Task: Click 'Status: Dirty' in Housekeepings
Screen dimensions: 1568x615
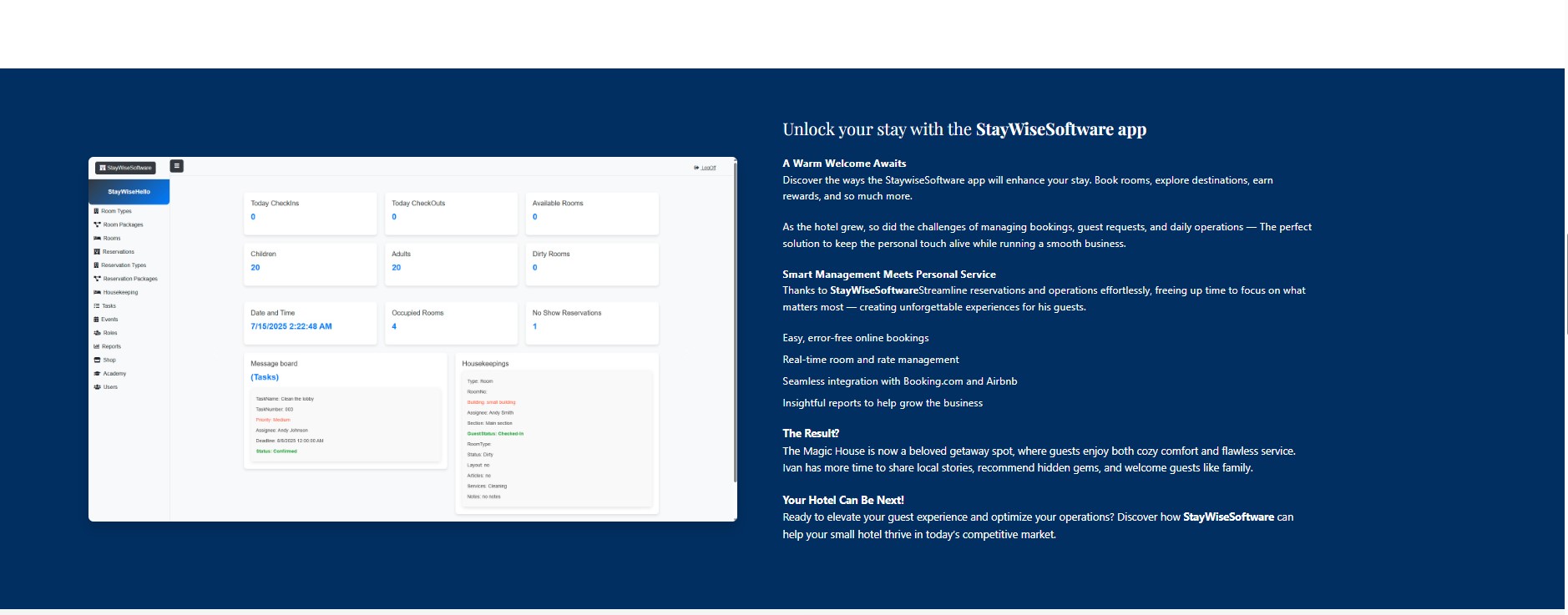Action: click(x=480, y=455)
